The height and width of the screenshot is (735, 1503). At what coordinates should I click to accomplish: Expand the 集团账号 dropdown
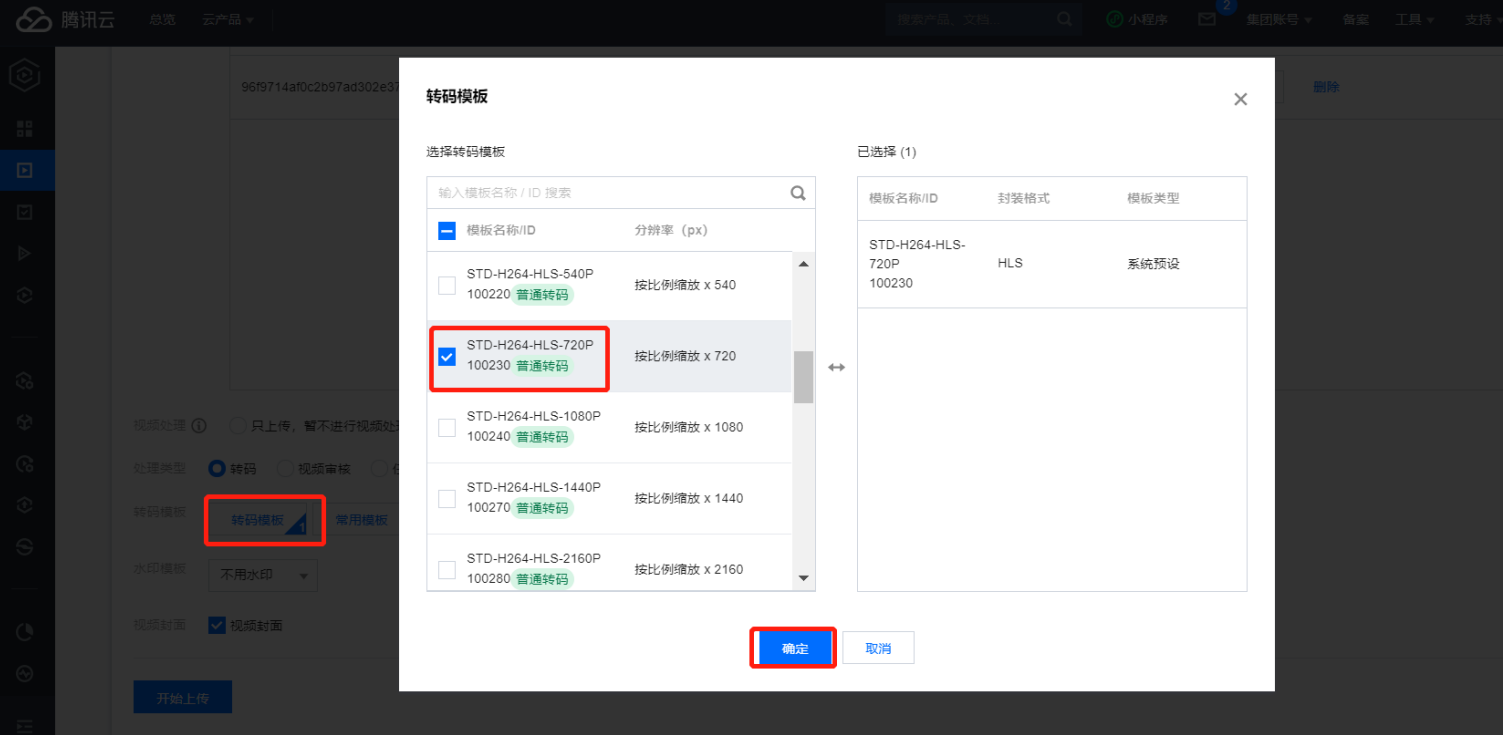[1279, 19]
